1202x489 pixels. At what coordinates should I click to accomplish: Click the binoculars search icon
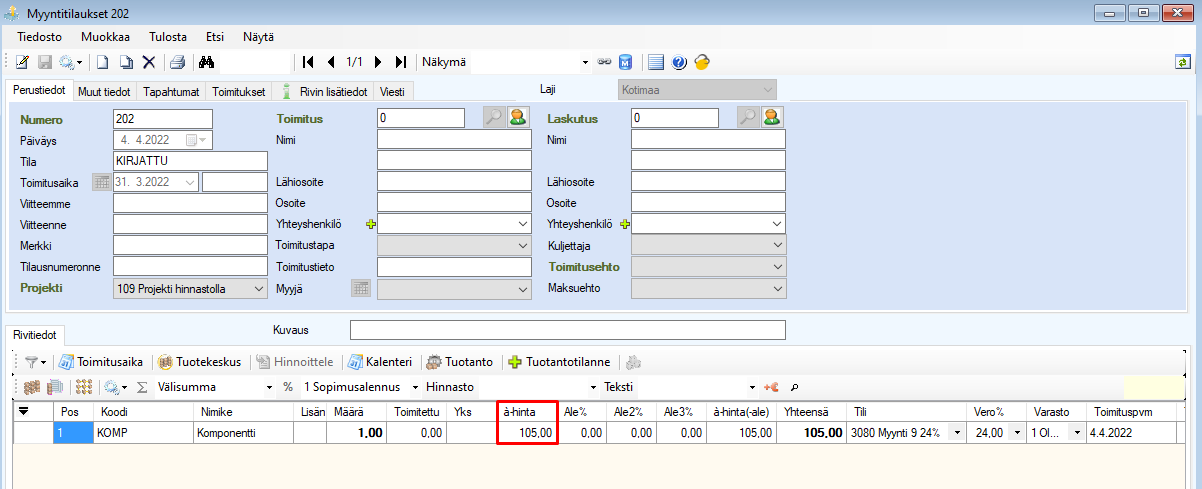pos(206,62)
